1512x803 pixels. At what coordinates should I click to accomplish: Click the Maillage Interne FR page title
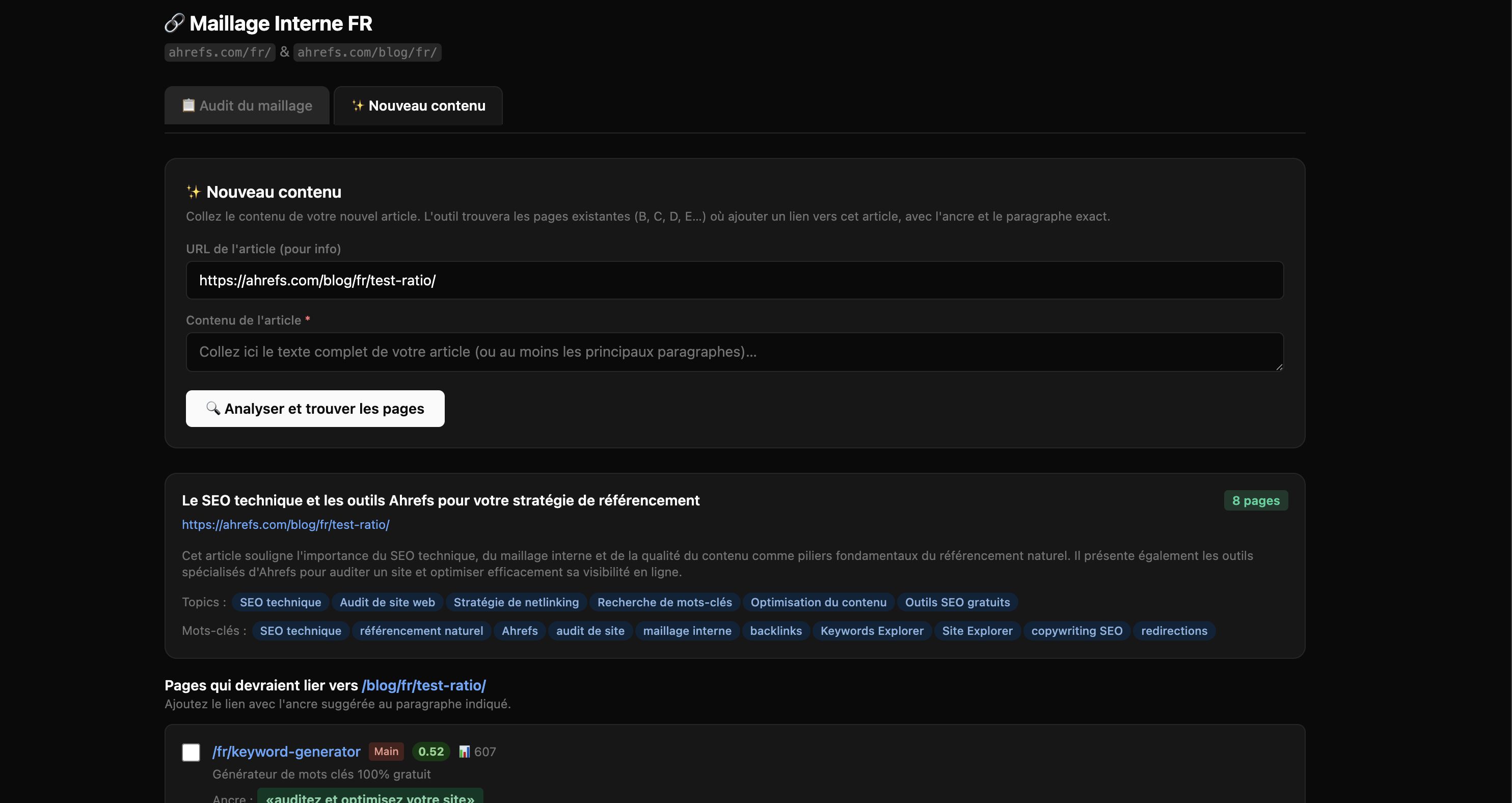click(x=281, y=23)
